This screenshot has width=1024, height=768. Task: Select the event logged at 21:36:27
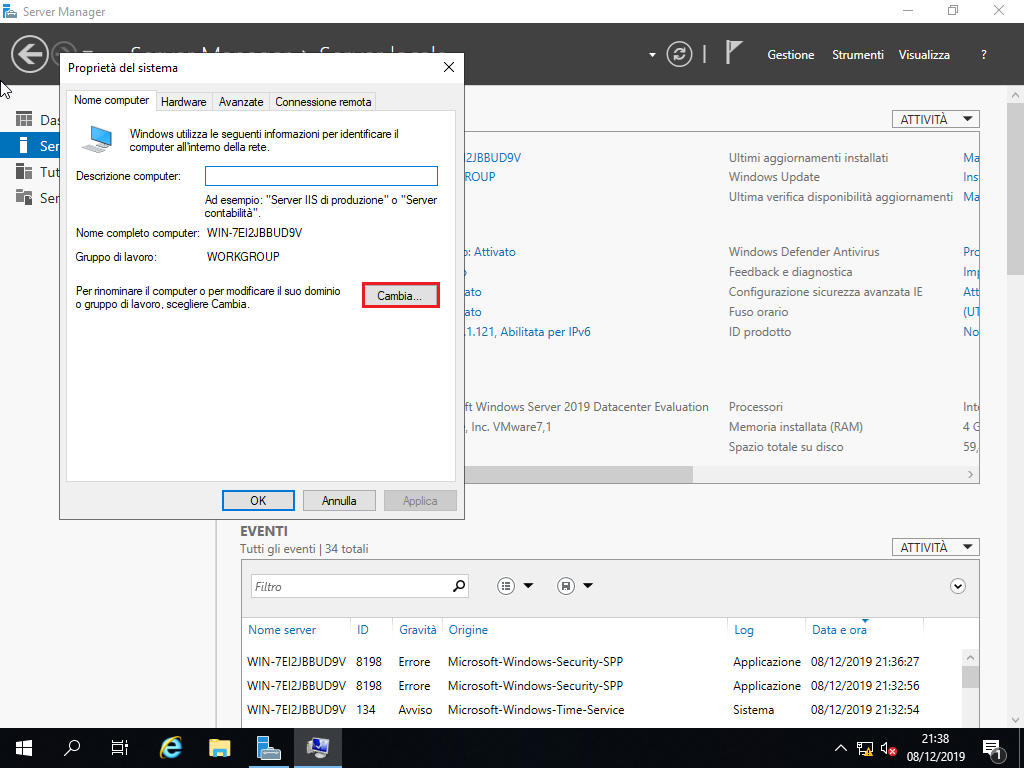[x=601, y=662]
